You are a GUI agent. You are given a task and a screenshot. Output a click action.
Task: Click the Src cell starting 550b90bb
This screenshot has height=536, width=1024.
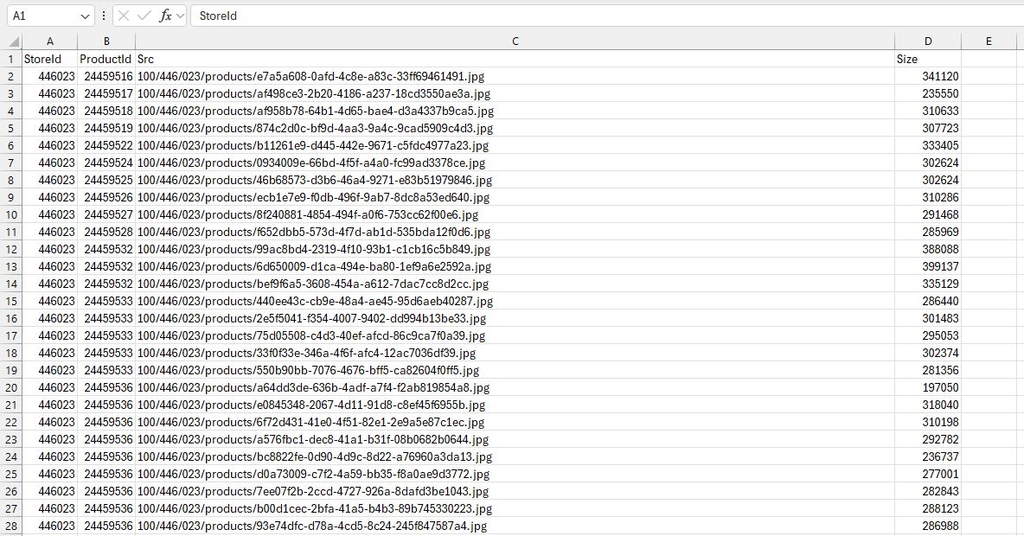coord(515,370)
